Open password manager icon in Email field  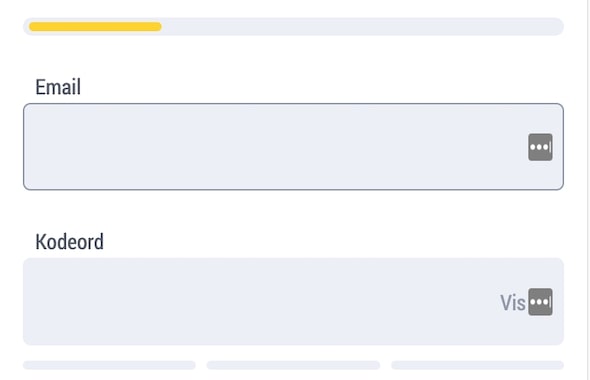540,147
